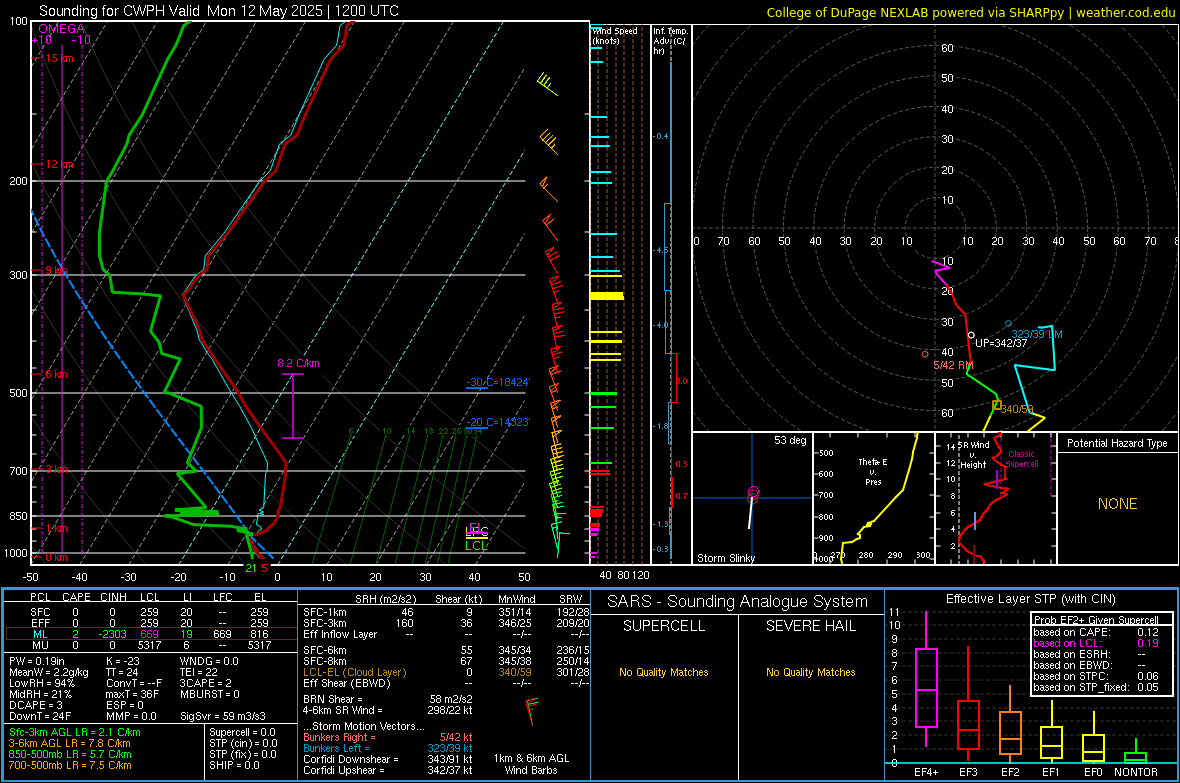This screenshot has width=1180, height=783.
Task: Select the SFC parcel row
Action: (x=150, y=612)
